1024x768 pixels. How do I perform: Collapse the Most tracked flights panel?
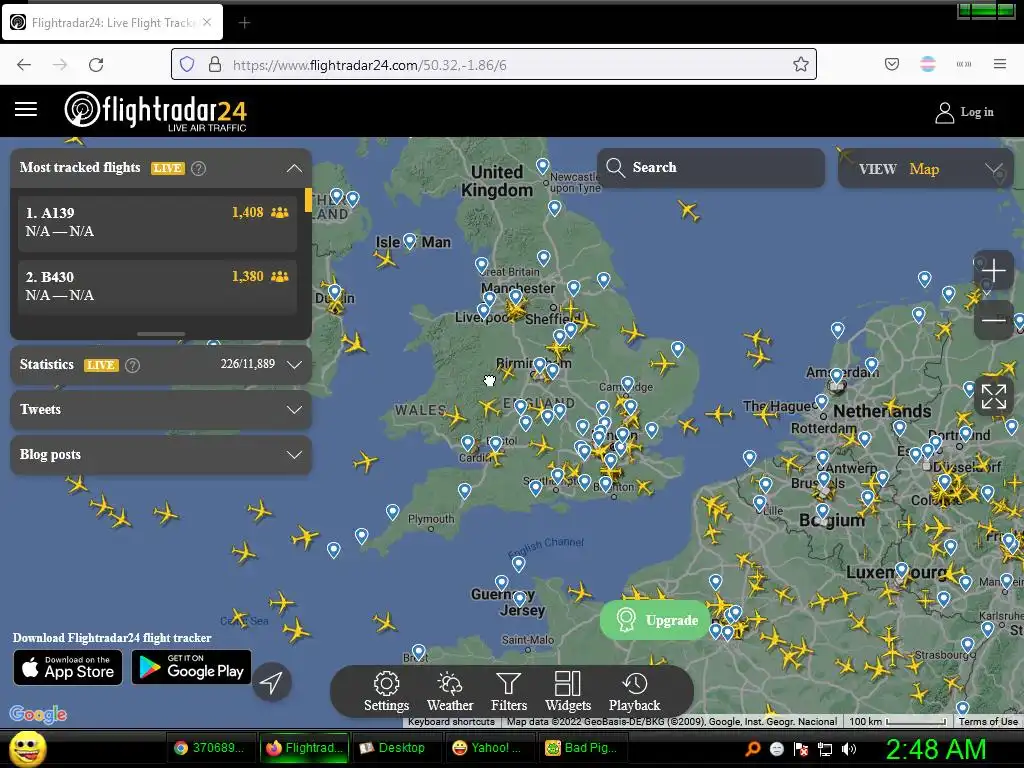294,168
